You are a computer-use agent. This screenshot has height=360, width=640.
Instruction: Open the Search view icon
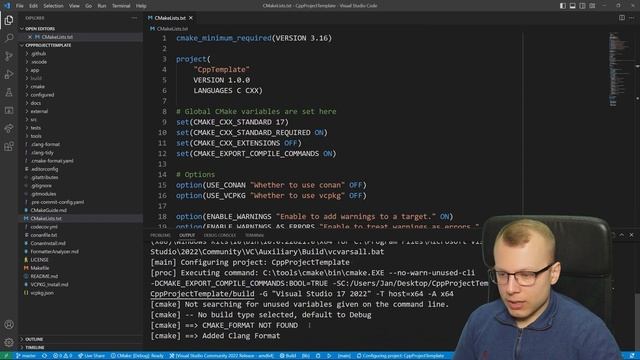pos(9,38)
